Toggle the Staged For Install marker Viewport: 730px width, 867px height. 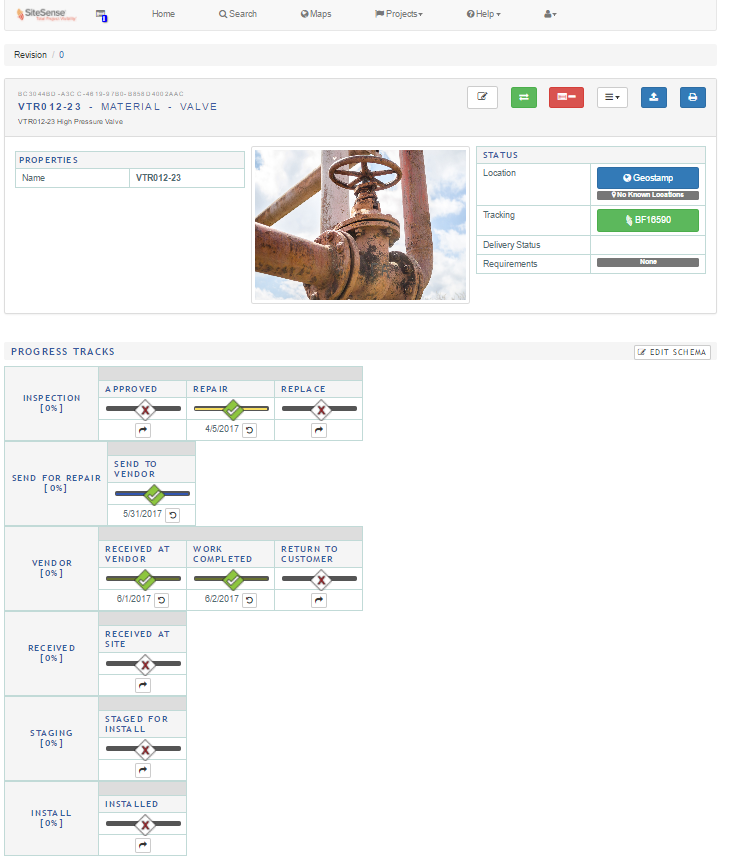(x=145, y=750)
